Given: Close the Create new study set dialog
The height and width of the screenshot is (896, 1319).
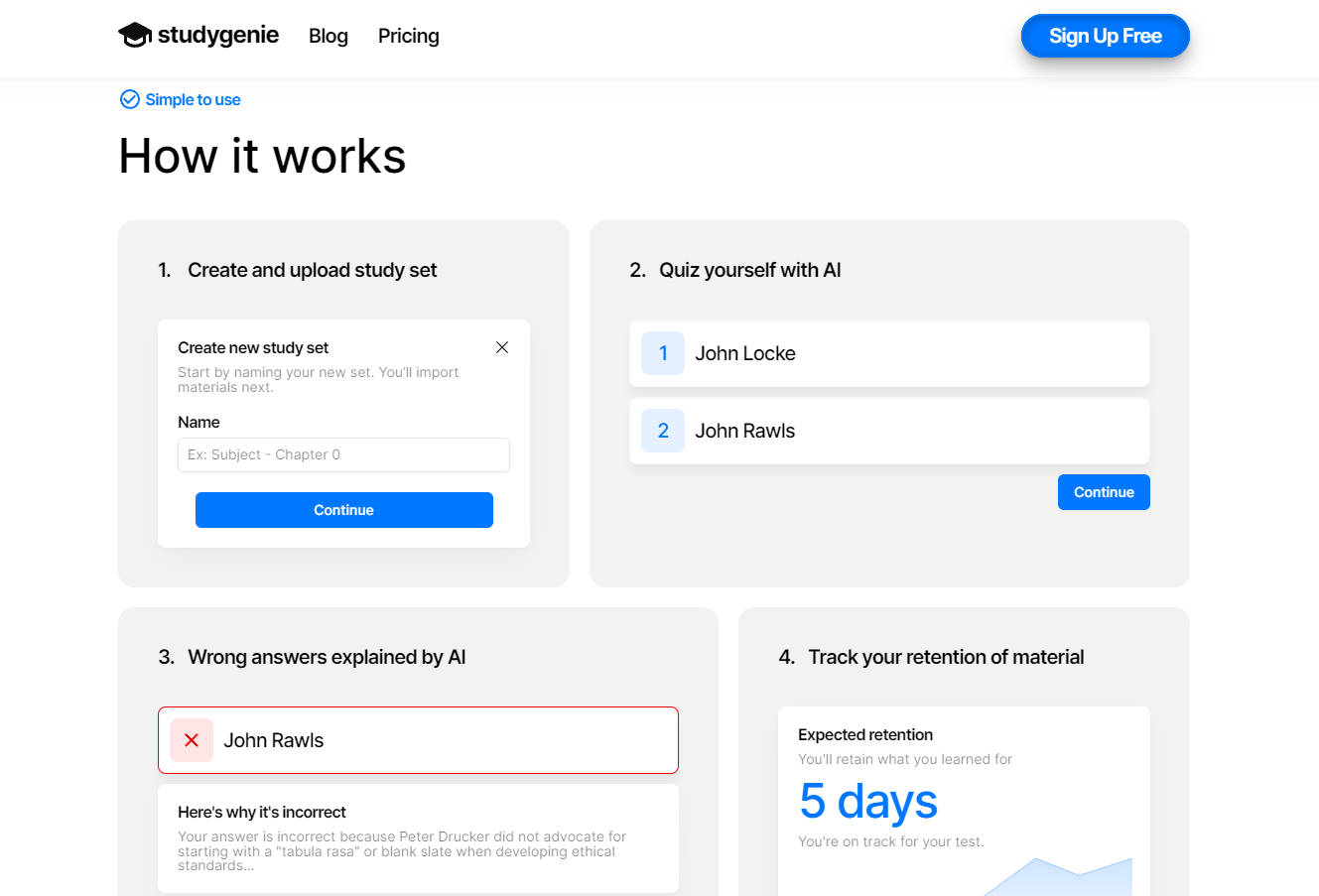Looking at the screenshot, I should point(502,347).
